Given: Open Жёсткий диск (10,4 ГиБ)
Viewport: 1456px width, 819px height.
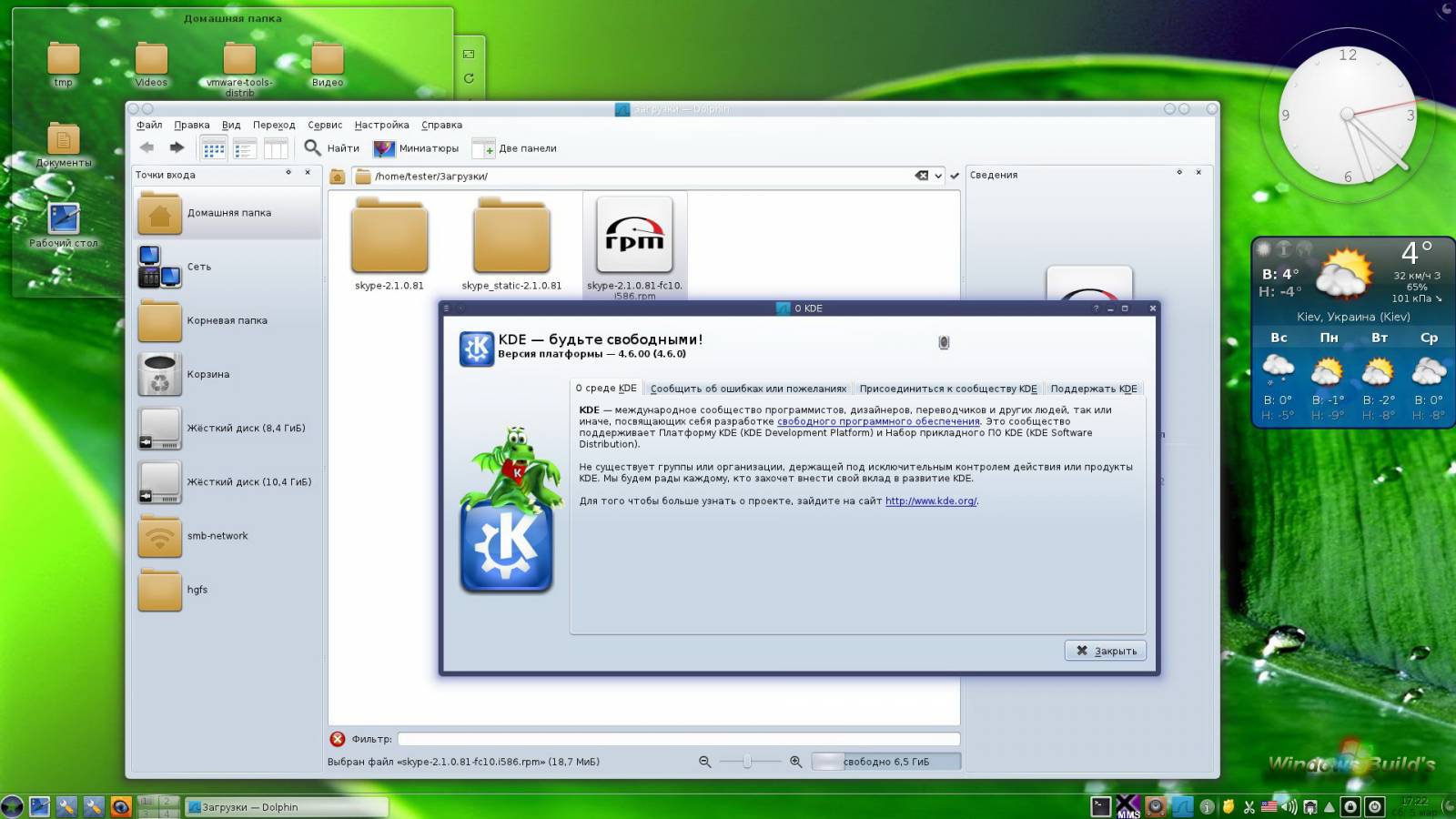Looking at the screenshot, I should coord(227,481).
